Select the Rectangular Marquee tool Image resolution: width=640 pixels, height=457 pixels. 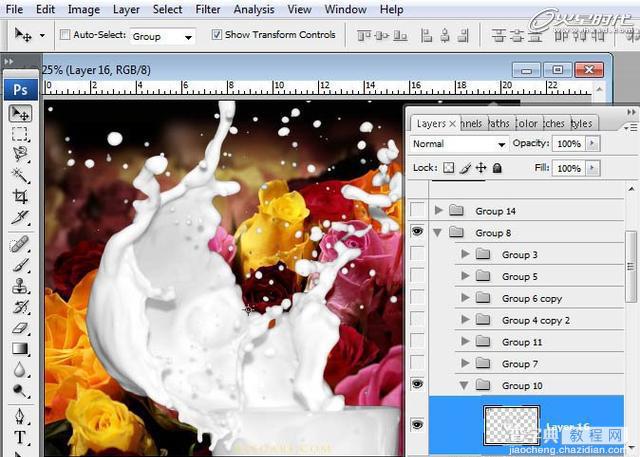pos(20,134)
